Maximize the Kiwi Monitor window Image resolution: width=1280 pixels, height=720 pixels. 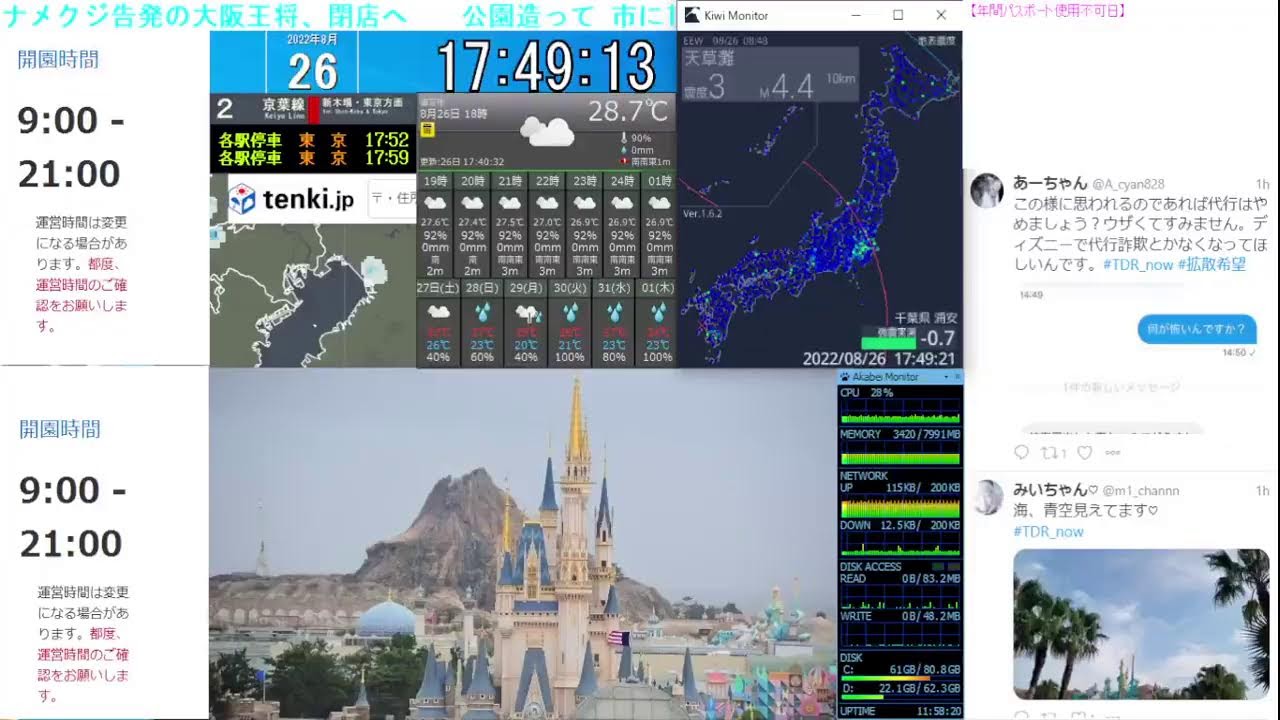tap(898, 15)
